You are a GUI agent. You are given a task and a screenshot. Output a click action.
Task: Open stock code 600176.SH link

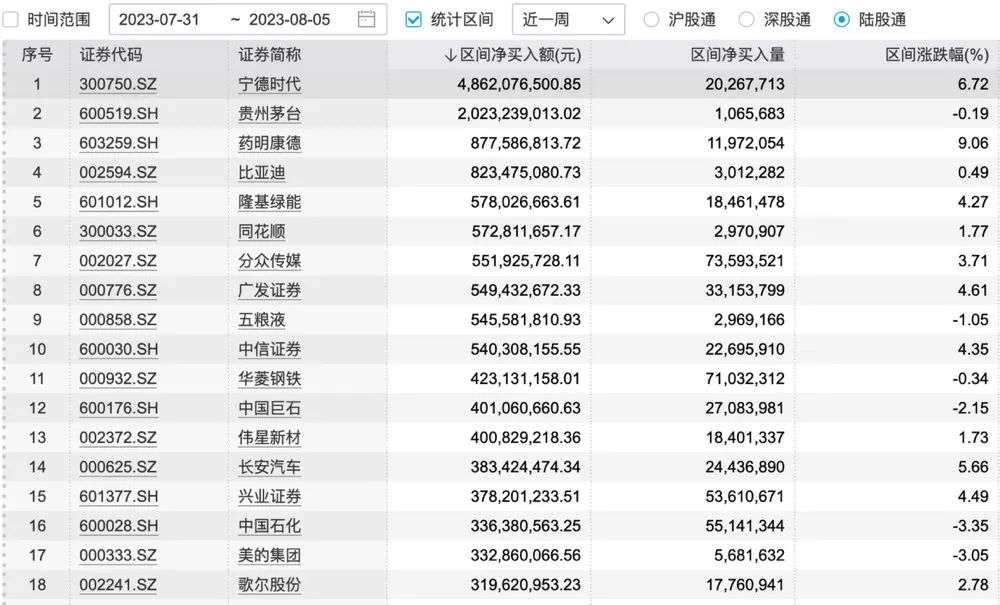click(x=119, y=408)
